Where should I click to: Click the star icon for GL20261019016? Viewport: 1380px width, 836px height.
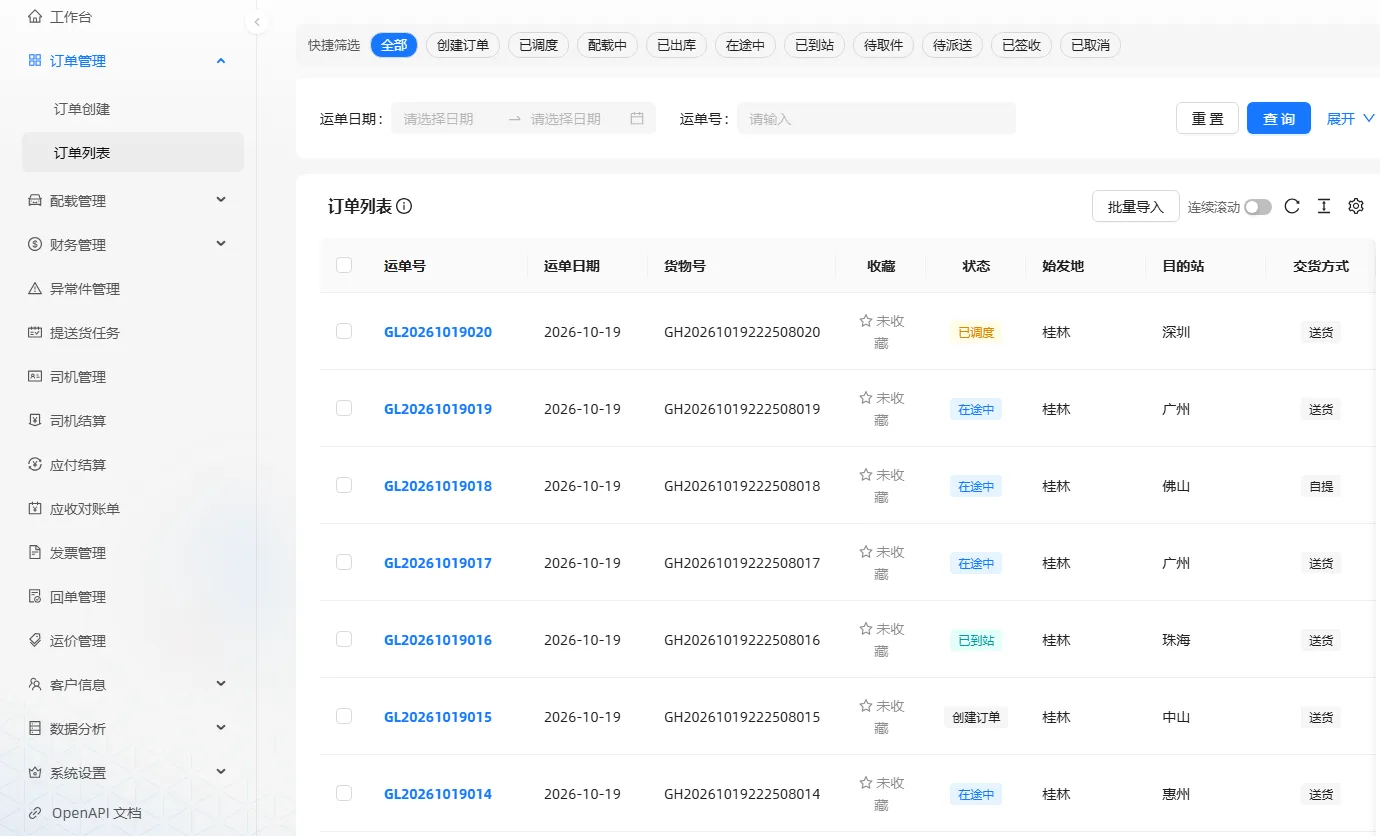(866, 629)
